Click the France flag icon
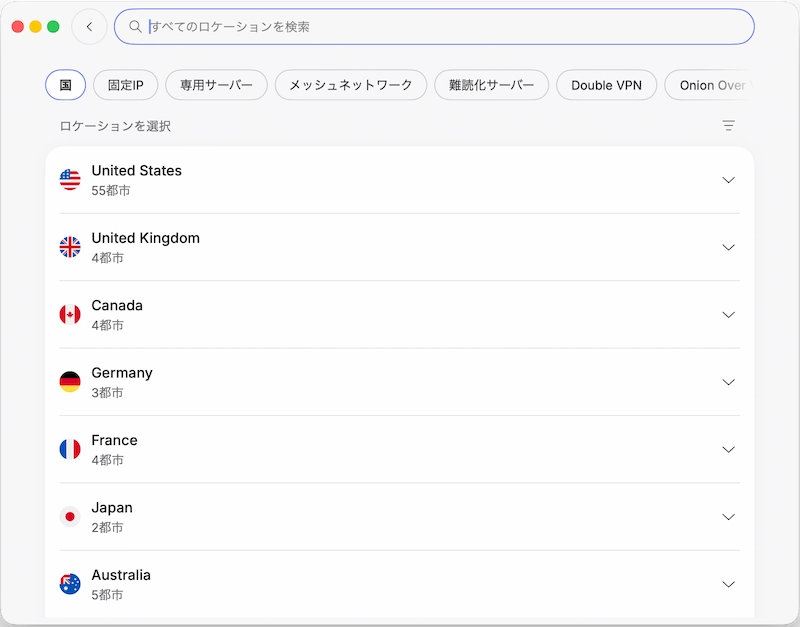This screenshot has width=800, height=627. pos(70,449)
